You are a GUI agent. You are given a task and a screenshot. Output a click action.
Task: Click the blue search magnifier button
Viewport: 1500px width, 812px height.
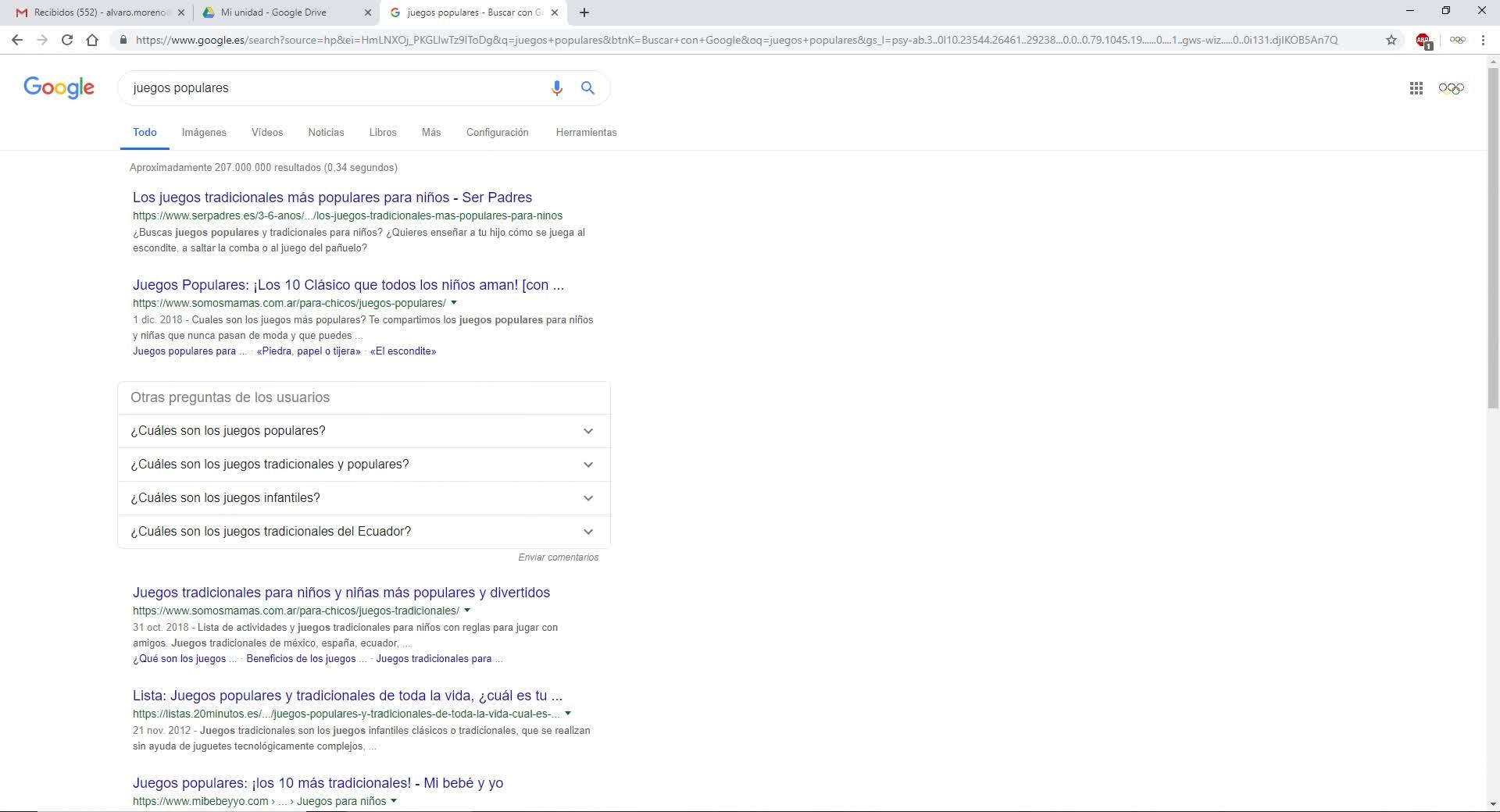coord(587,88)
